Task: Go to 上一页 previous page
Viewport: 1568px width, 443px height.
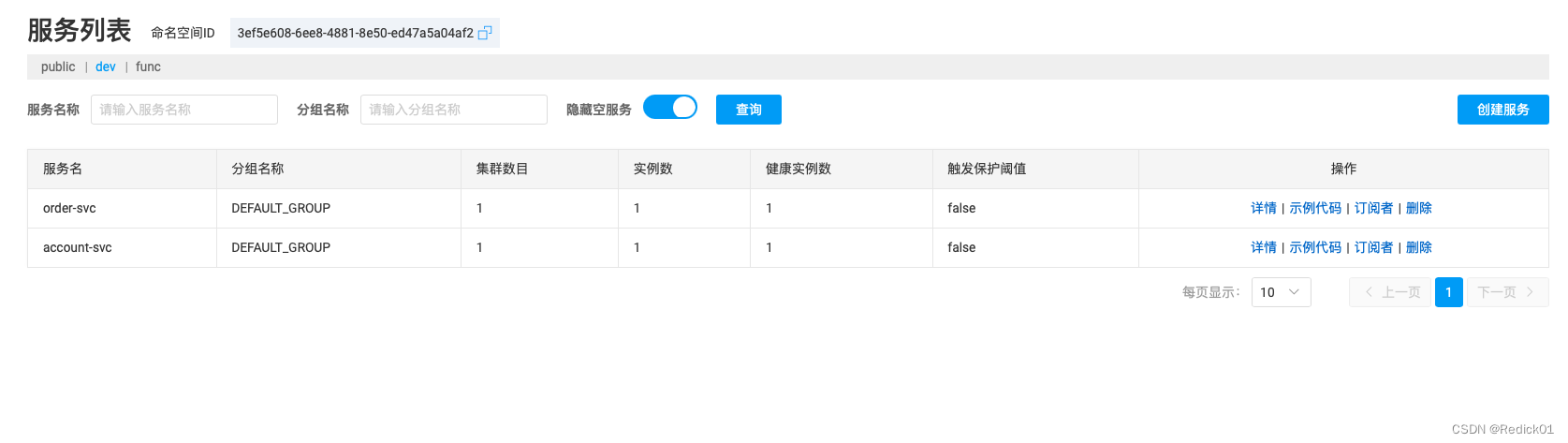Action: point(1391,292)
